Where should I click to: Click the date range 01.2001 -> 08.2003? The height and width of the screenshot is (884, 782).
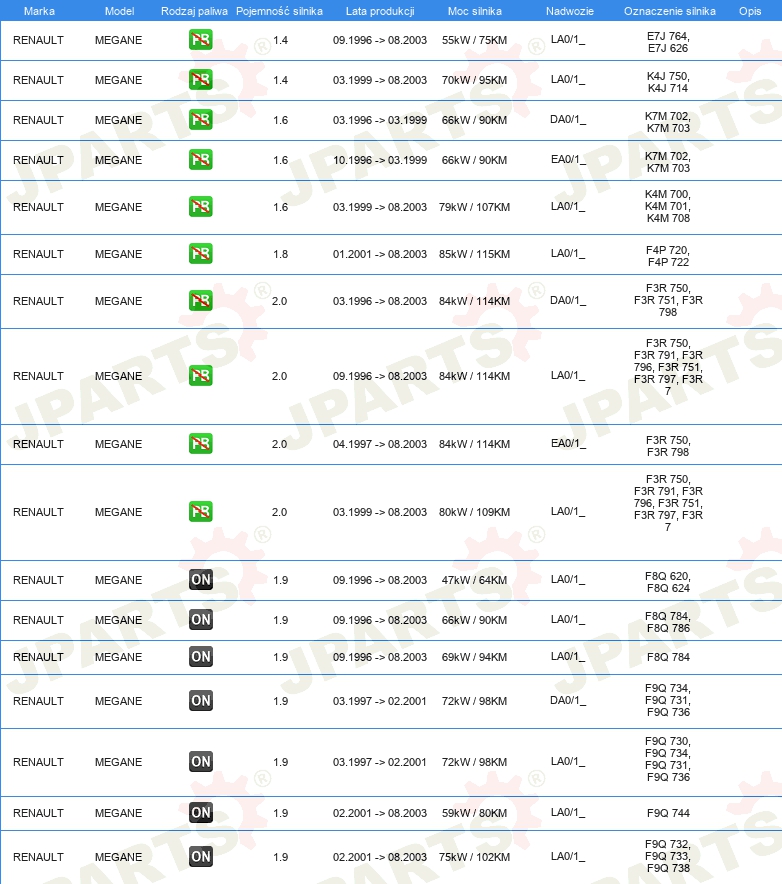(380, 254)
